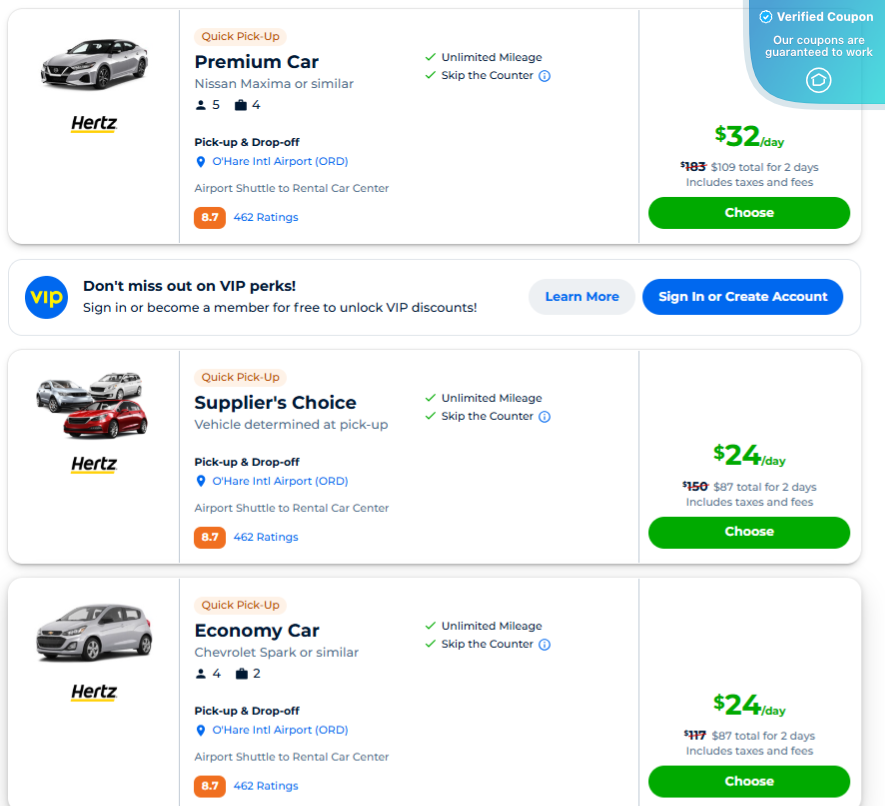Choose the Supplier's Choice rental
The image size is (885, 806).
(748, 532)
